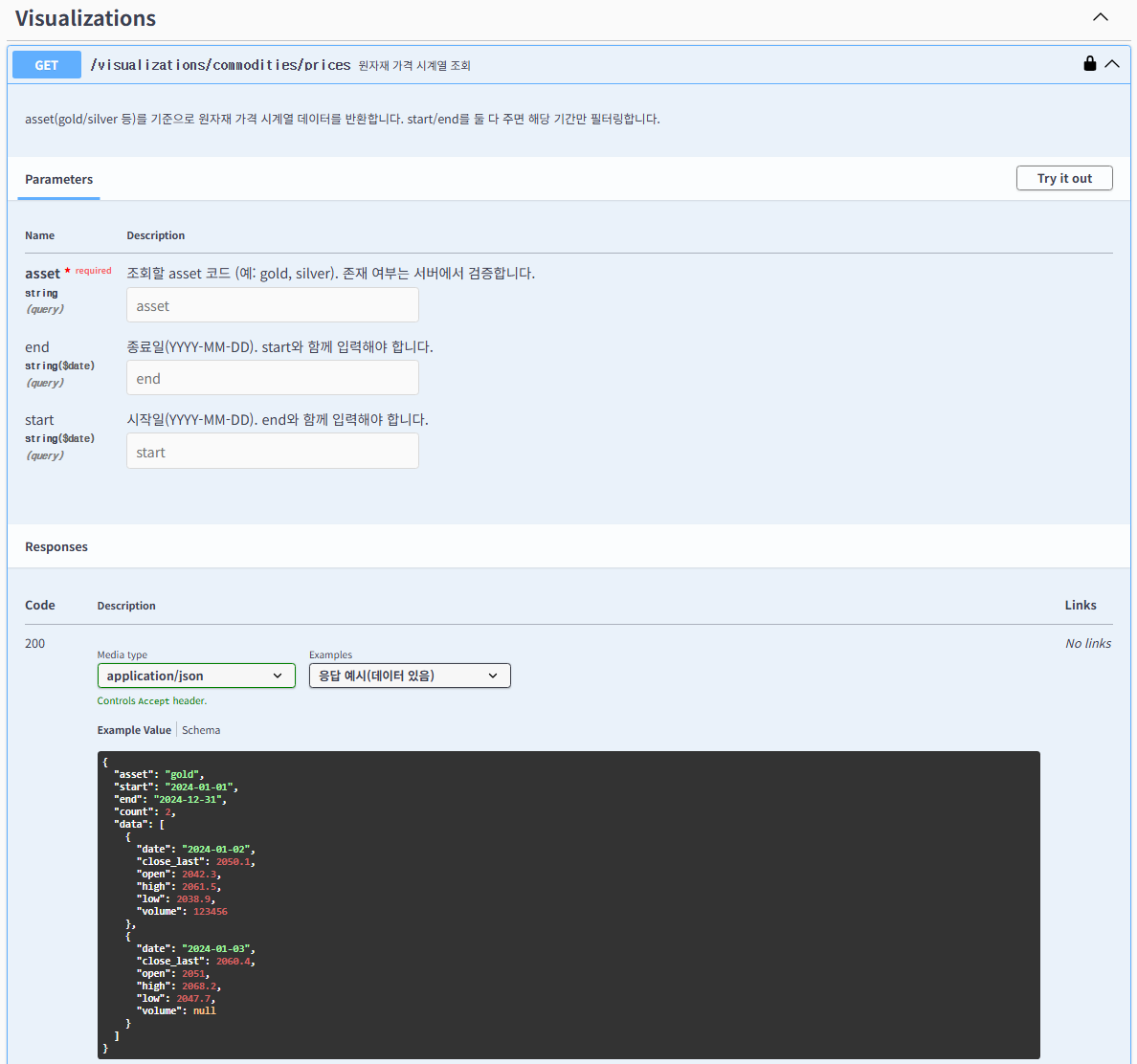Click the /visualizations/commodities/prices endpoint path
Screen dimensions: 1137x1064
click(220, 65)
